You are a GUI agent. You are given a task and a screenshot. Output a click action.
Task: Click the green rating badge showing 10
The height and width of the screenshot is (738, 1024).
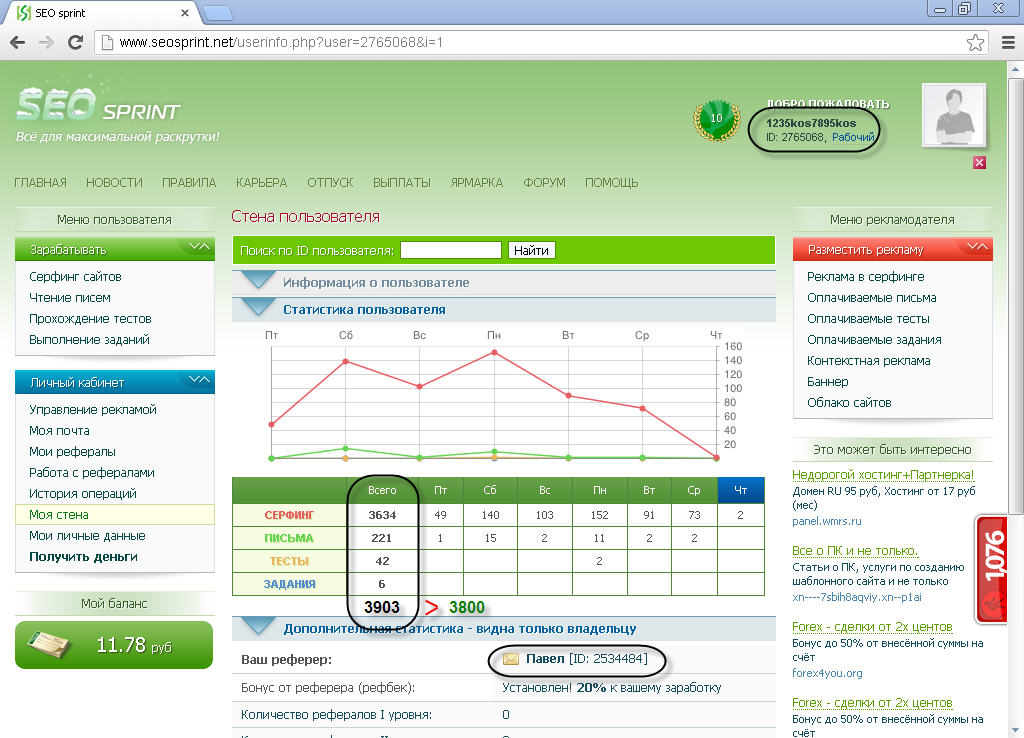[x=716, y=119]
